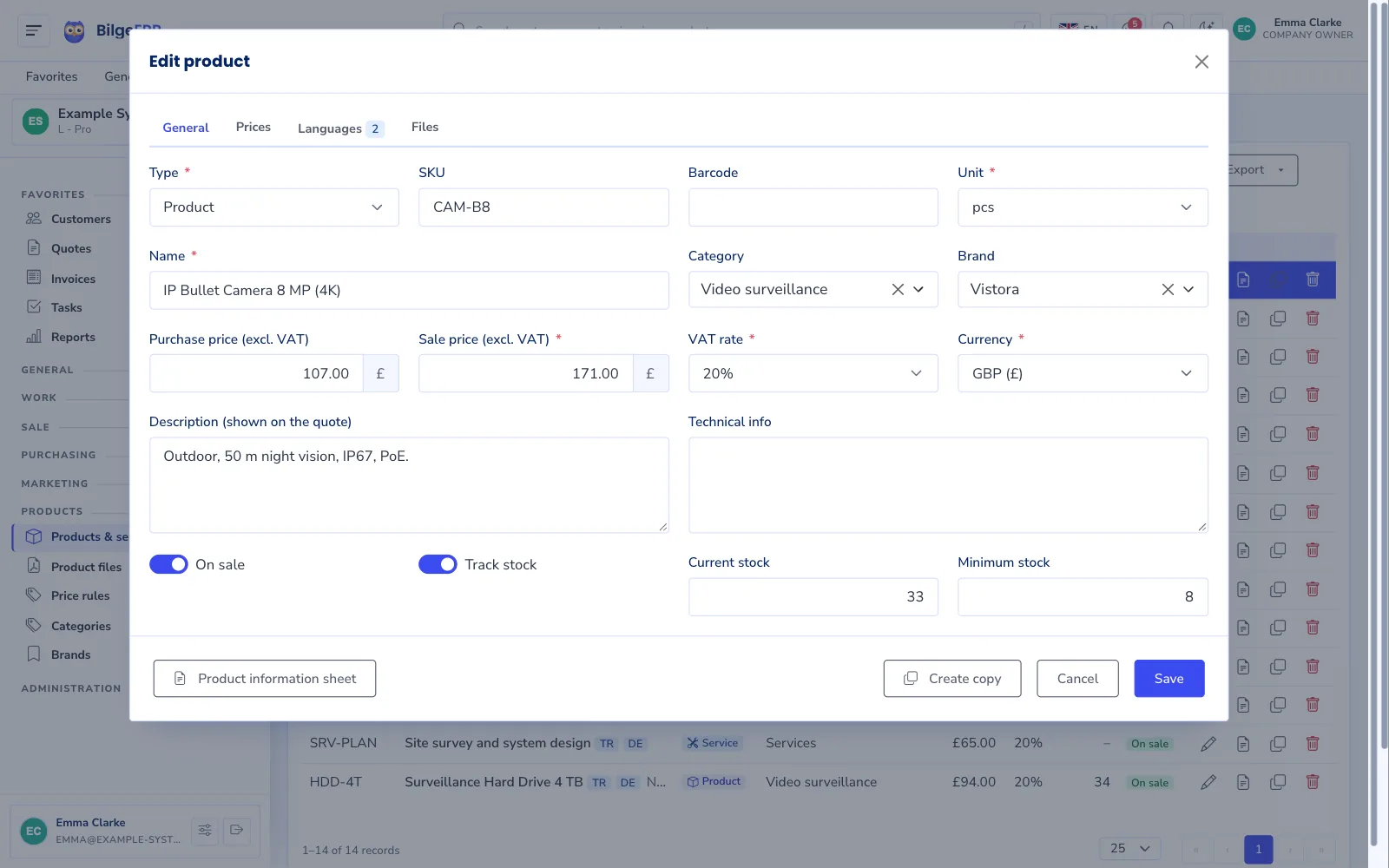Click the Sale price field
Image resolution: width=1389 pixels, height=868 pixels.
526,373
